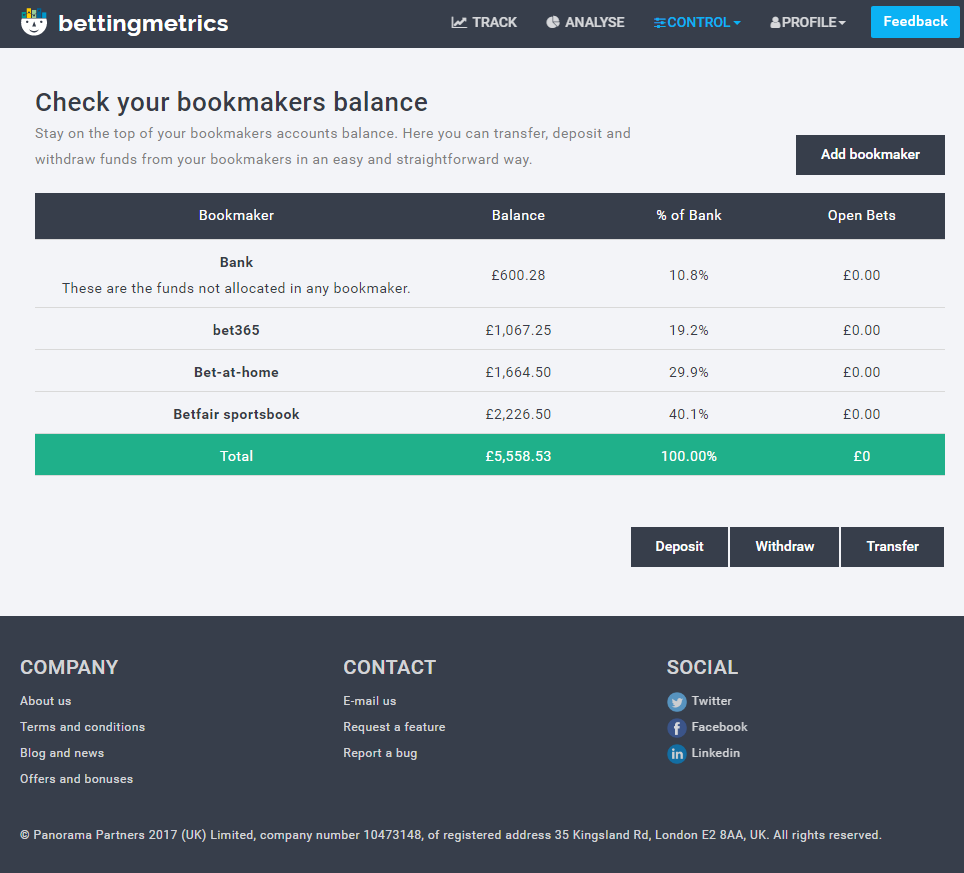
Task: Click the E-mail us link
Action: [x=369, y=701]
